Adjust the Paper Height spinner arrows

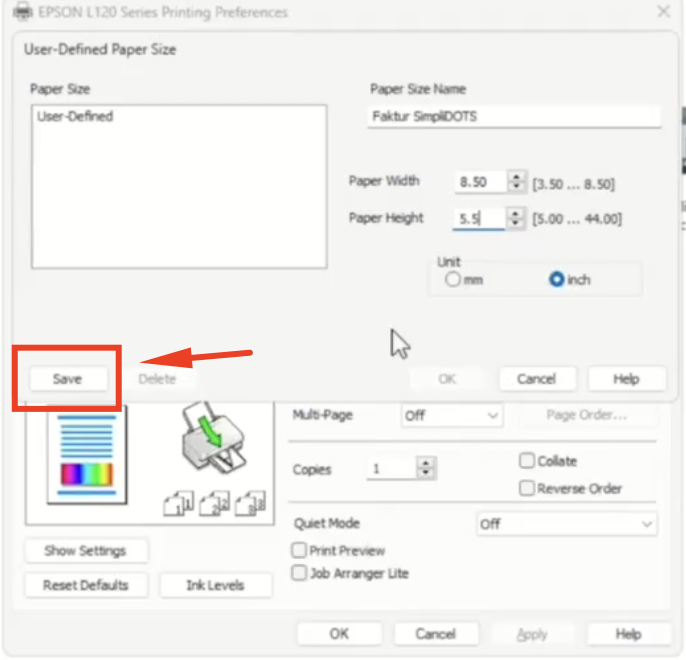(x=516, y=218)
